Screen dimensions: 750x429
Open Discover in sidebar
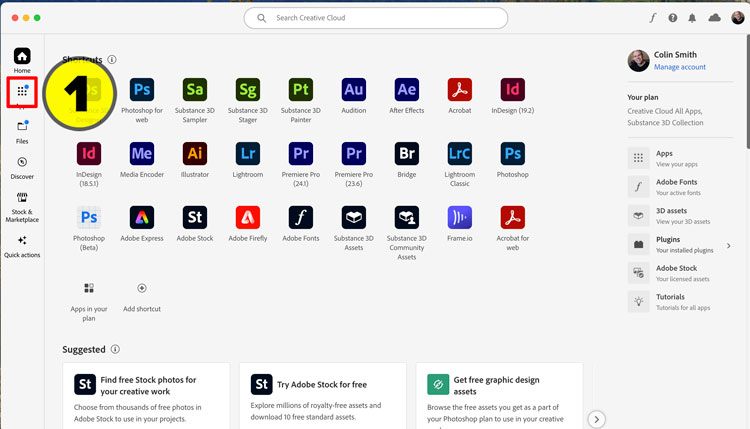coord(22,167)
